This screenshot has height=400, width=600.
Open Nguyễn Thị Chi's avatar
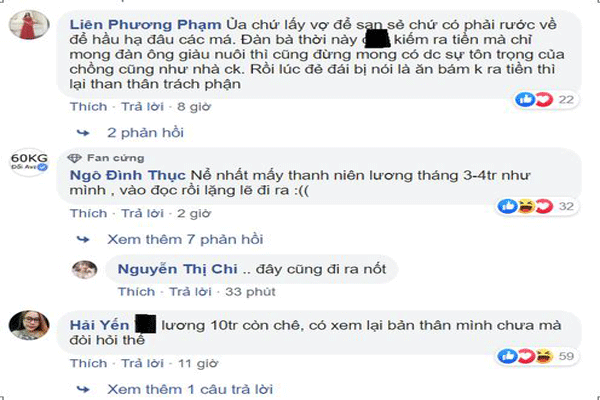click(x=85, y=269)
